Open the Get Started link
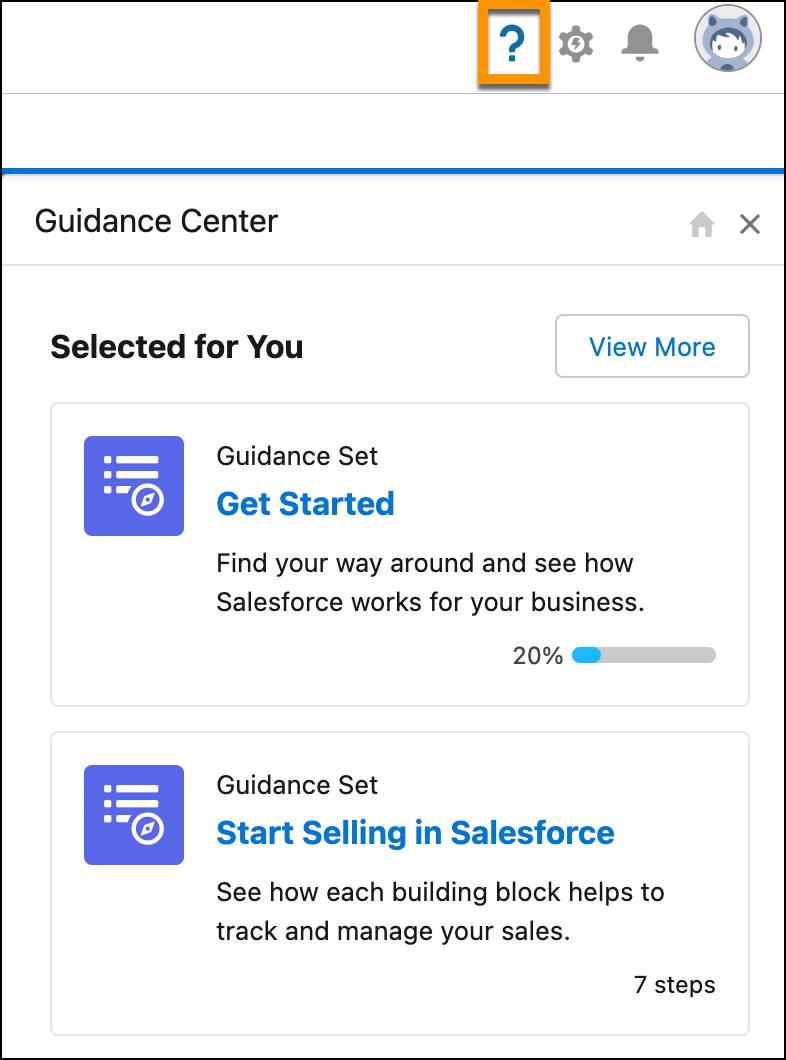 pyautogui.click(x=305, y=504)
